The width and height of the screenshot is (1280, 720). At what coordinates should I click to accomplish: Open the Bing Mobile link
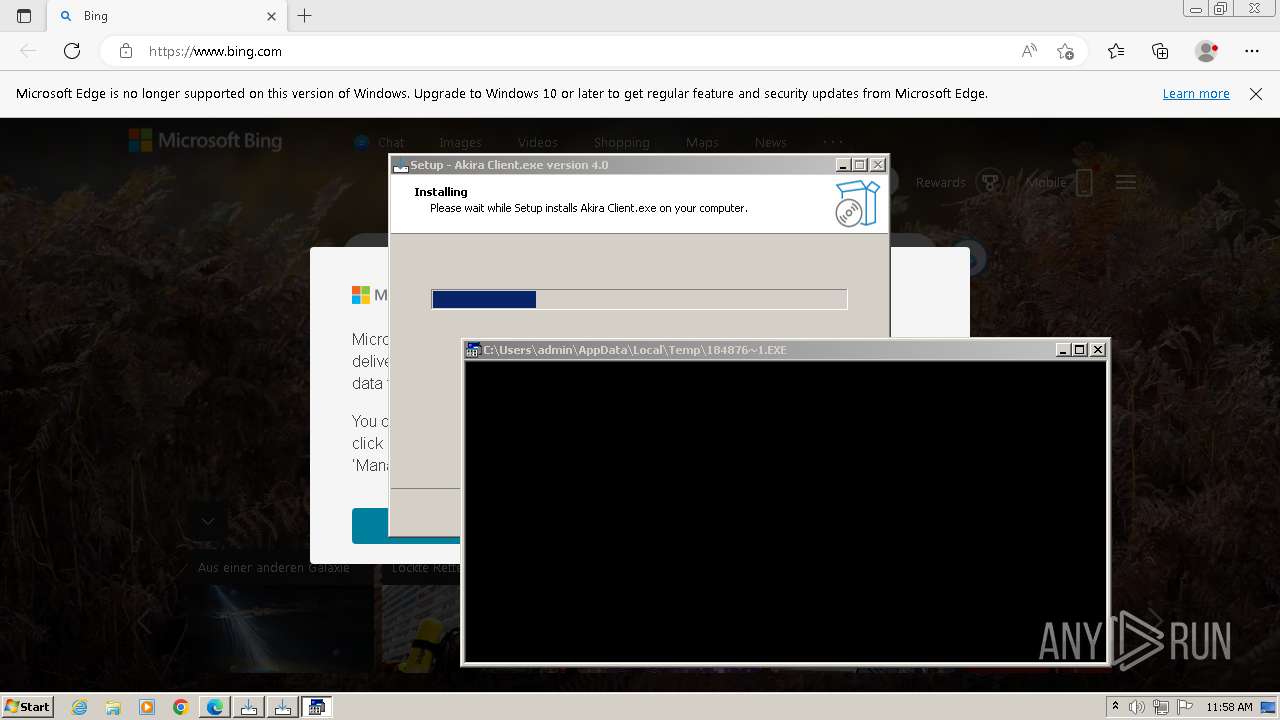[1059, 182]
